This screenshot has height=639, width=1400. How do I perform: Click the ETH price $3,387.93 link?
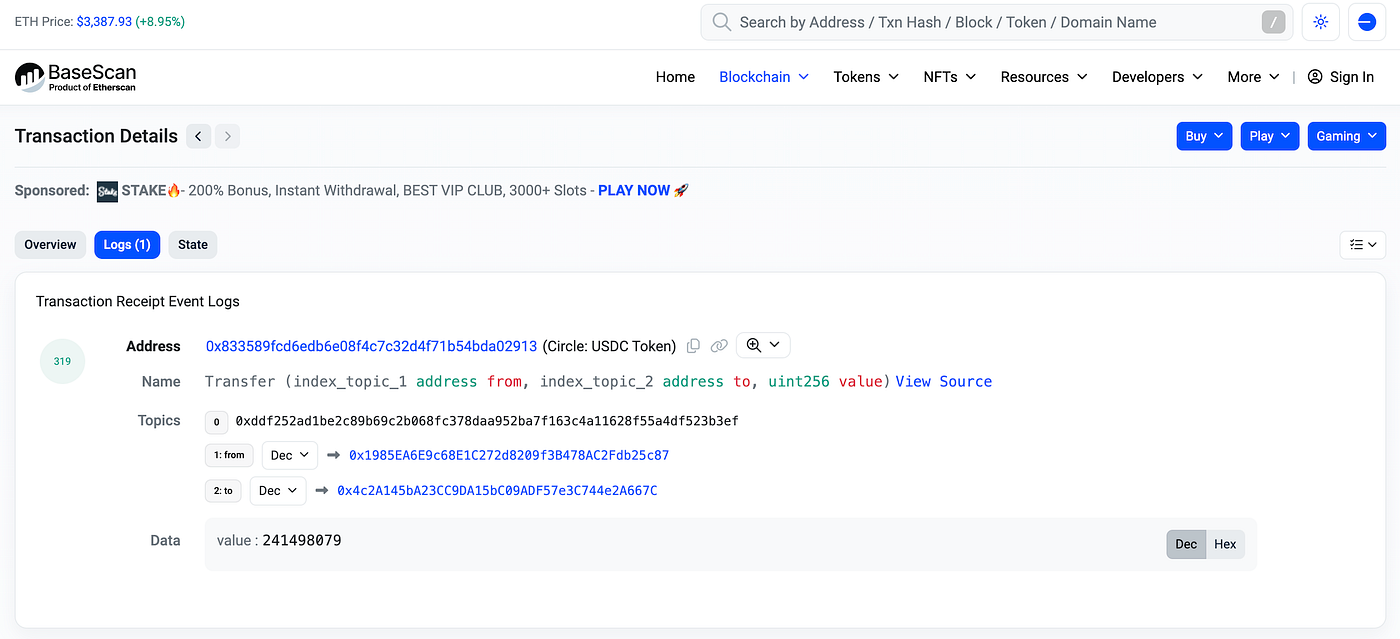[104, 21]
